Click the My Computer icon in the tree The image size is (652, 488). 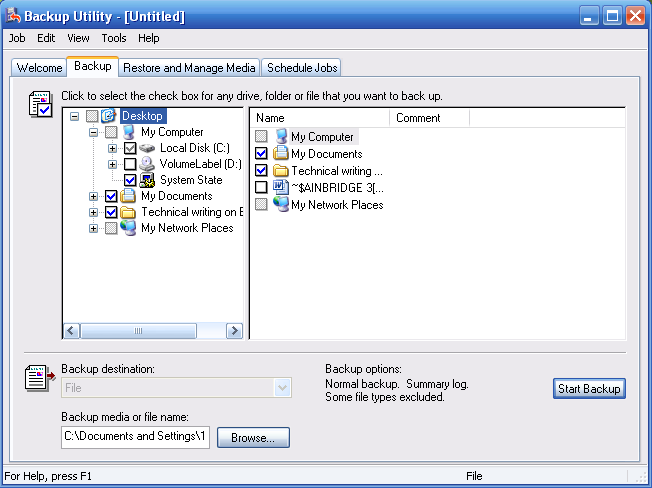pos(129,132)
